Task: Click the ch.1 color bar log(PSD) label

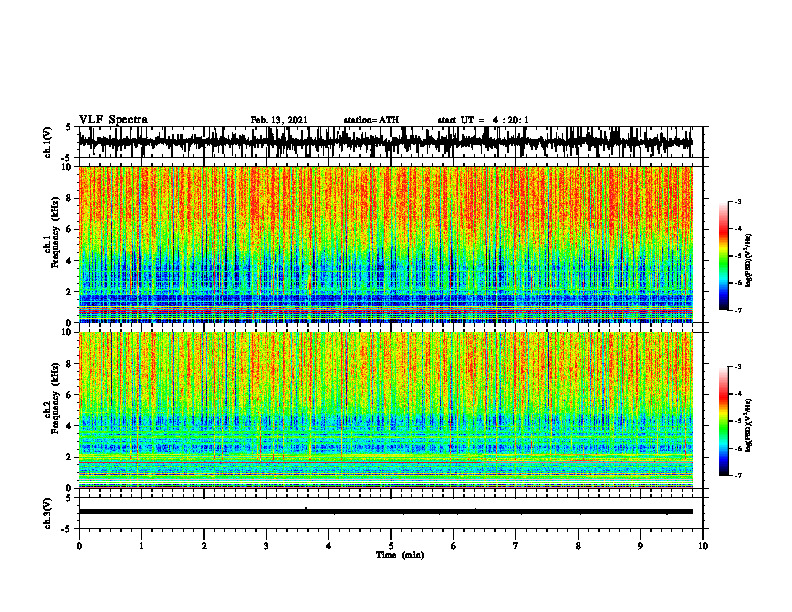Action: (x=748, y=260)
